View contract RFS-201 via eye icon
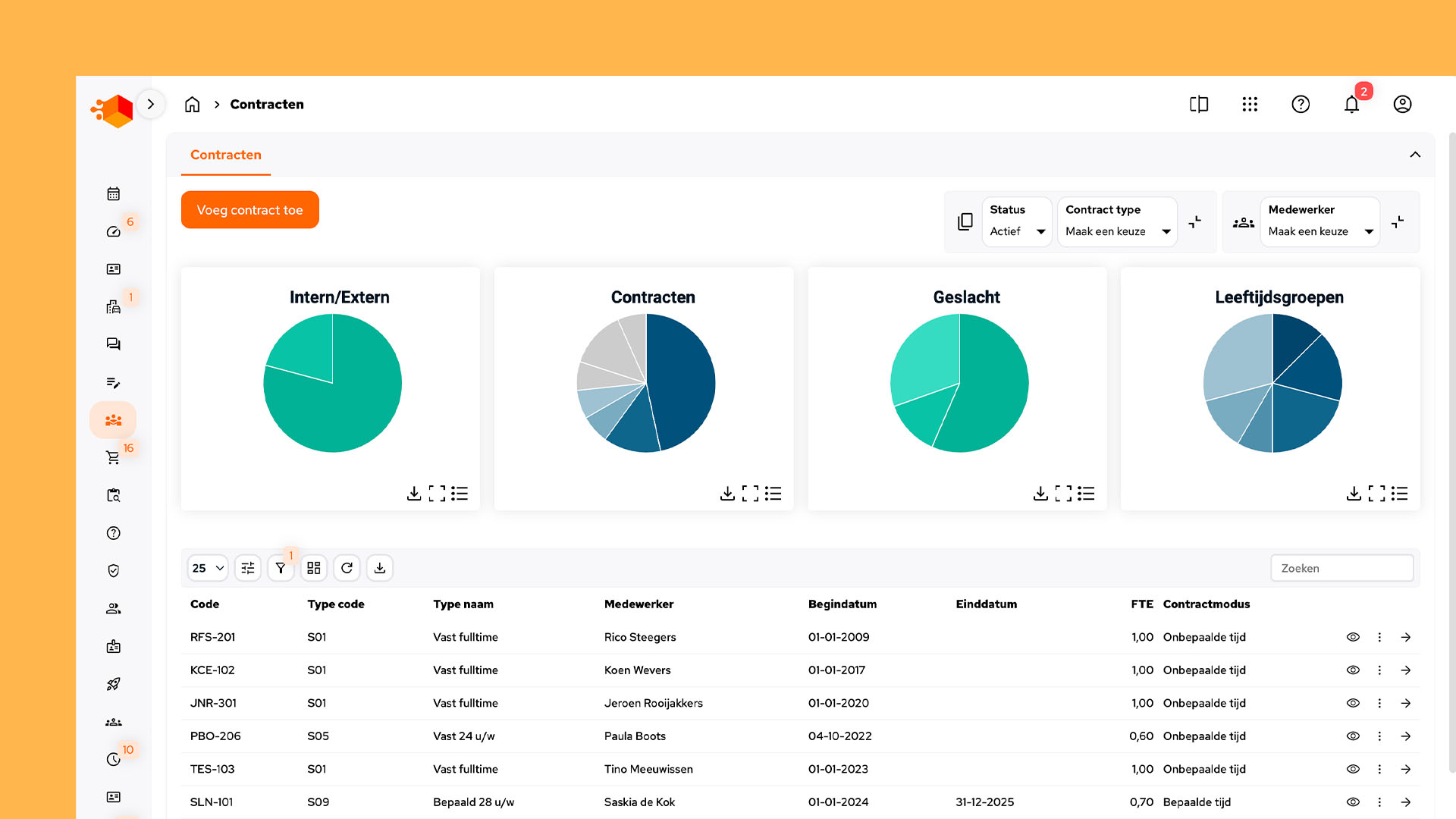Screen dimensions: 1456x819 tap(1353, 637)
